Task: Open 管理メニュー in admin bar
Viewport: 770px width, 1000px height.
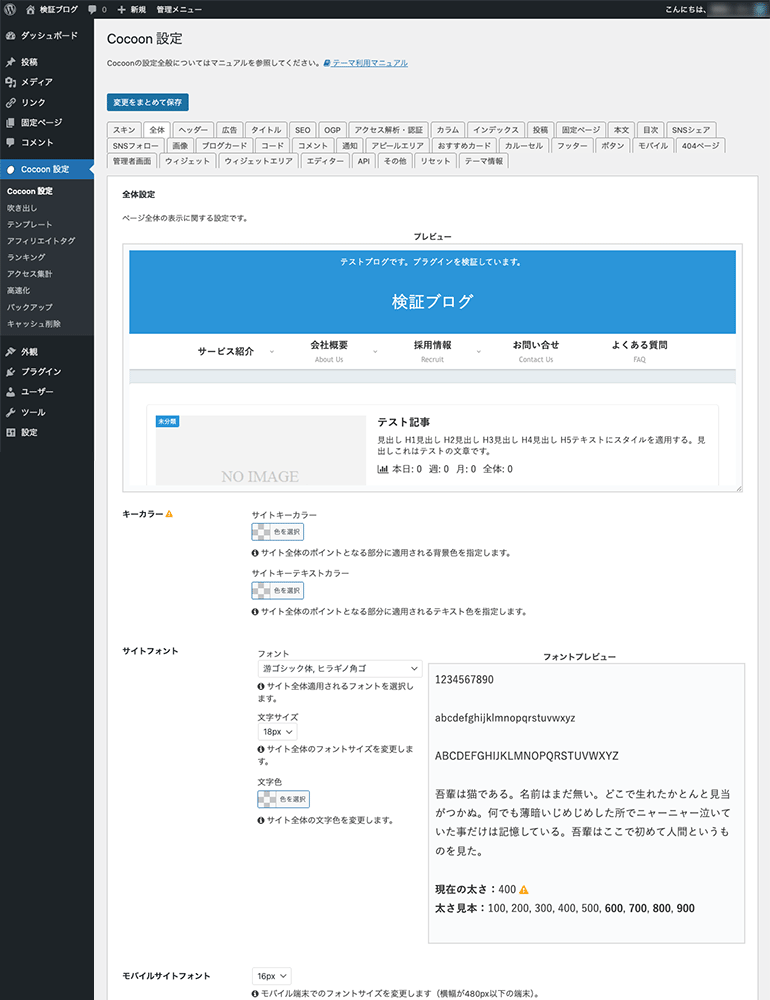Action: [179, 10]
